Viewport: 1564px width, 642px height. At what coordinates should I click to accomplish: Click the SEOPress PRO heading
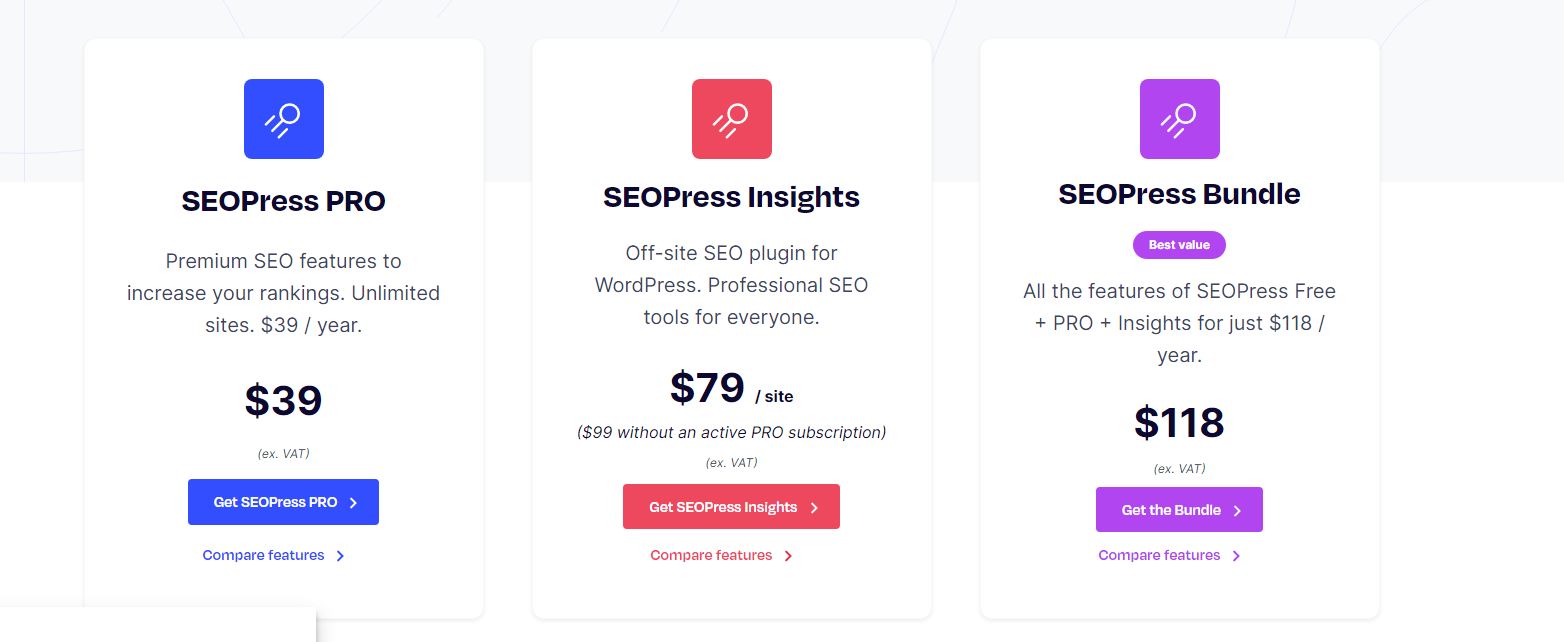click(283, 201)
